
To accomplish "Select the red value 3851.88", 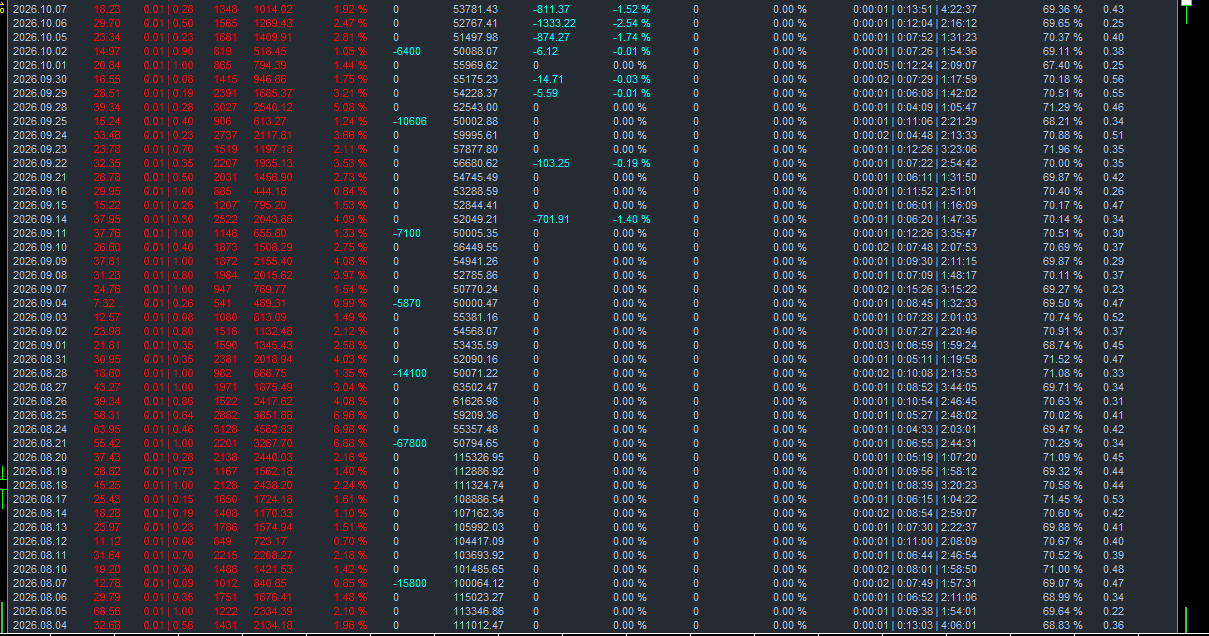I will [x=273, y=415].
